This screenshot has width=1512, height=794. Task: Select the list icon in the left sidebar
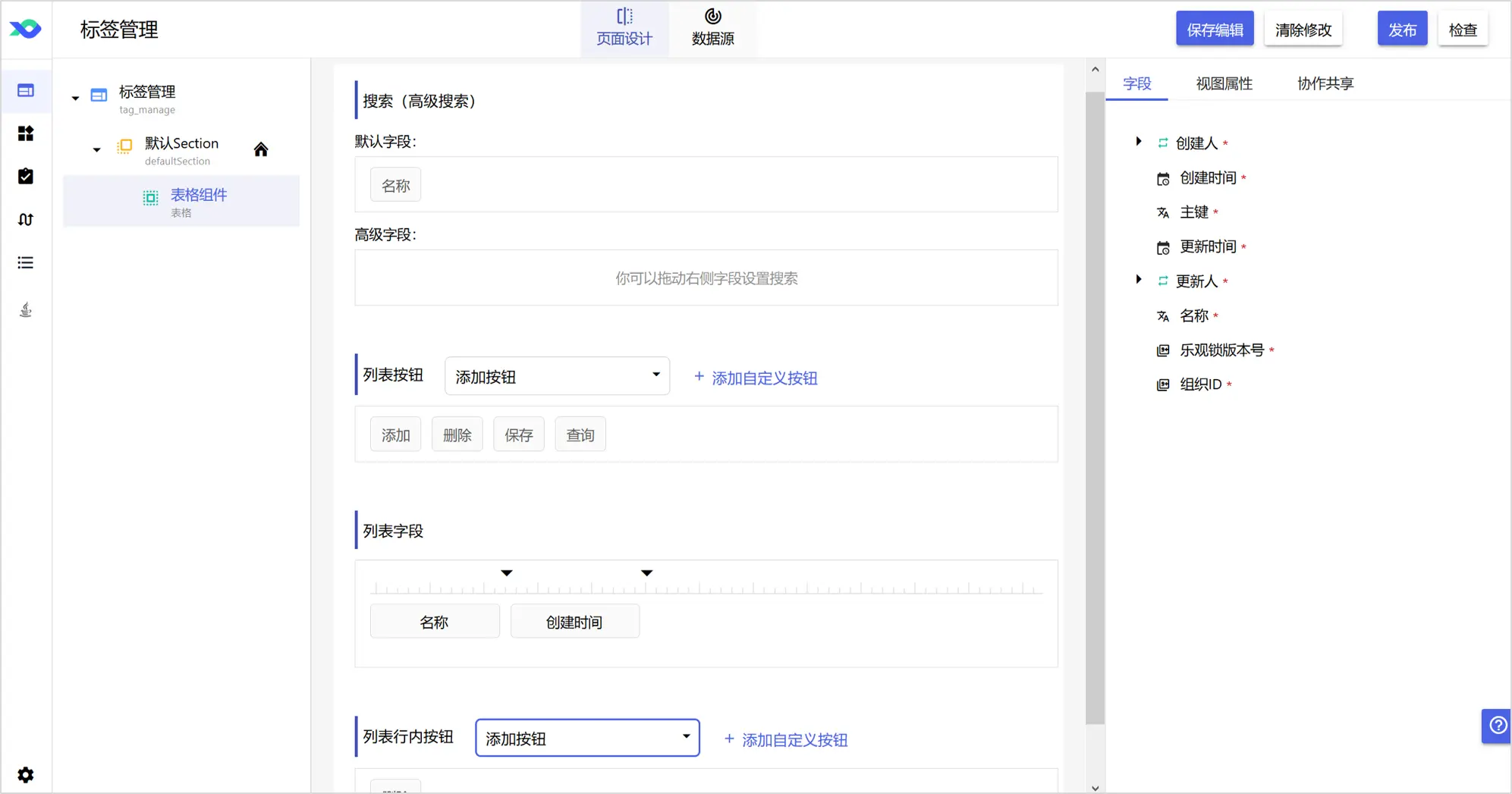(x=26, y=262)
